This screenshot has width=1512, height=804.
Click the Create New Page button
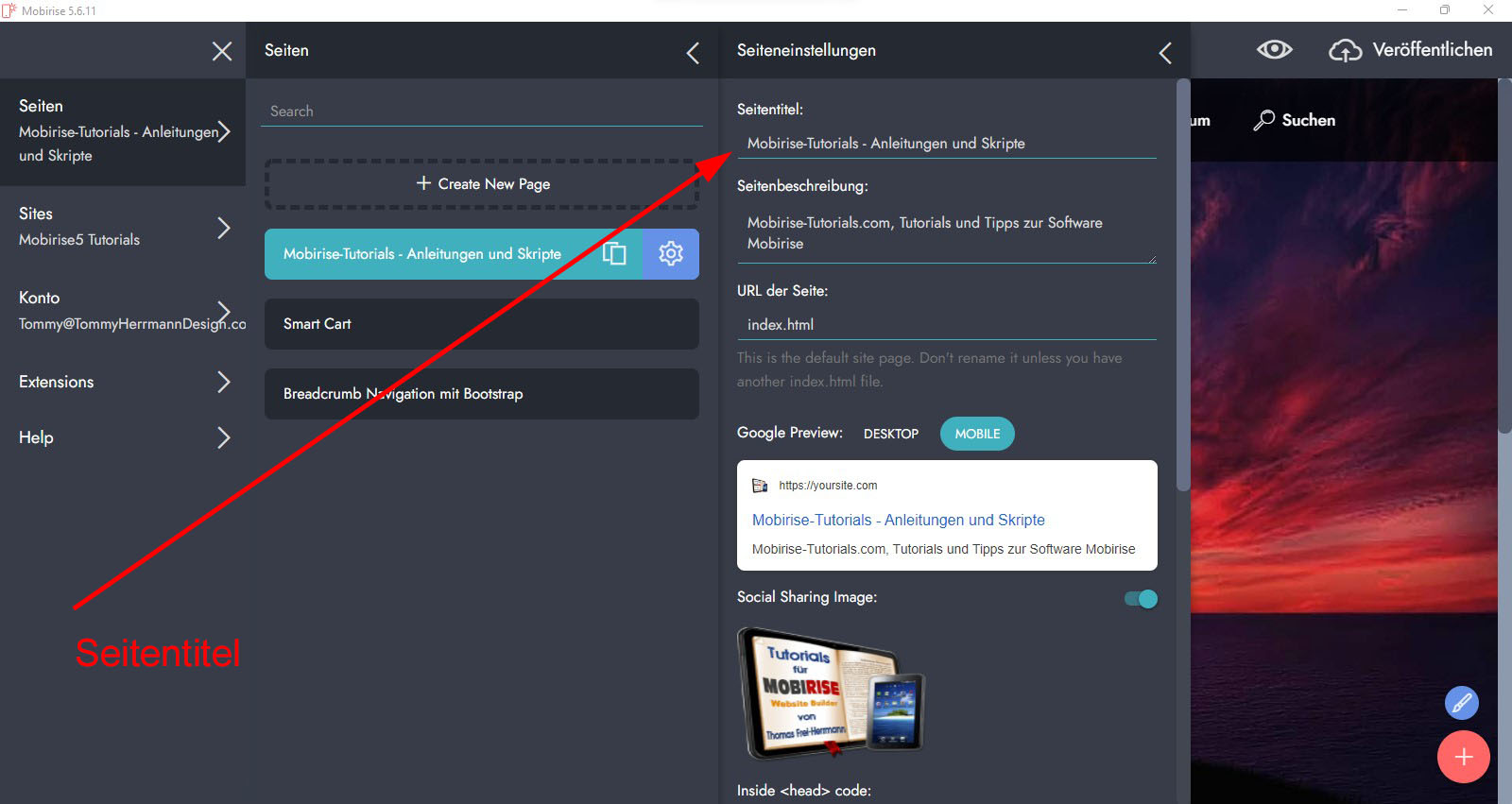tap(482, 184)
